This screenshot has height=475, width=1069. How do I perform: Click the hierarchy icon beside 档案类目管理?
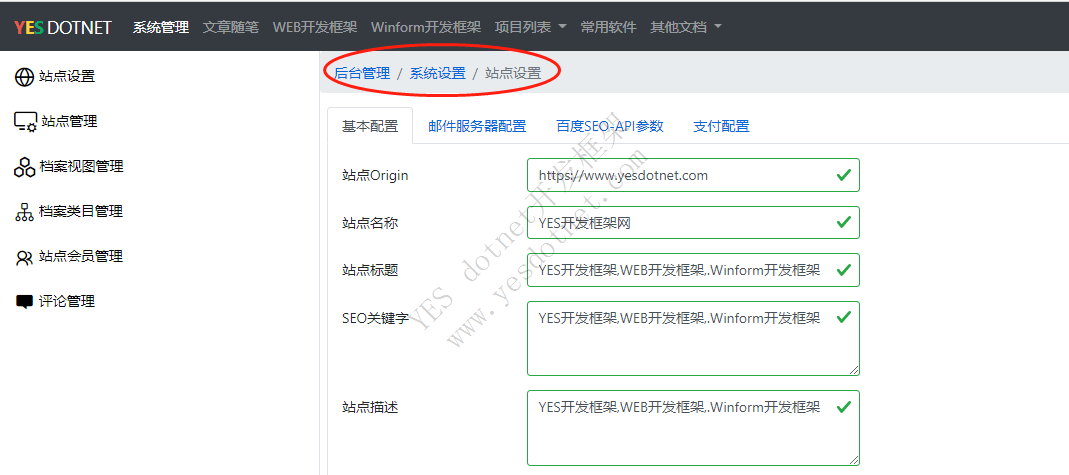point(24,212)
